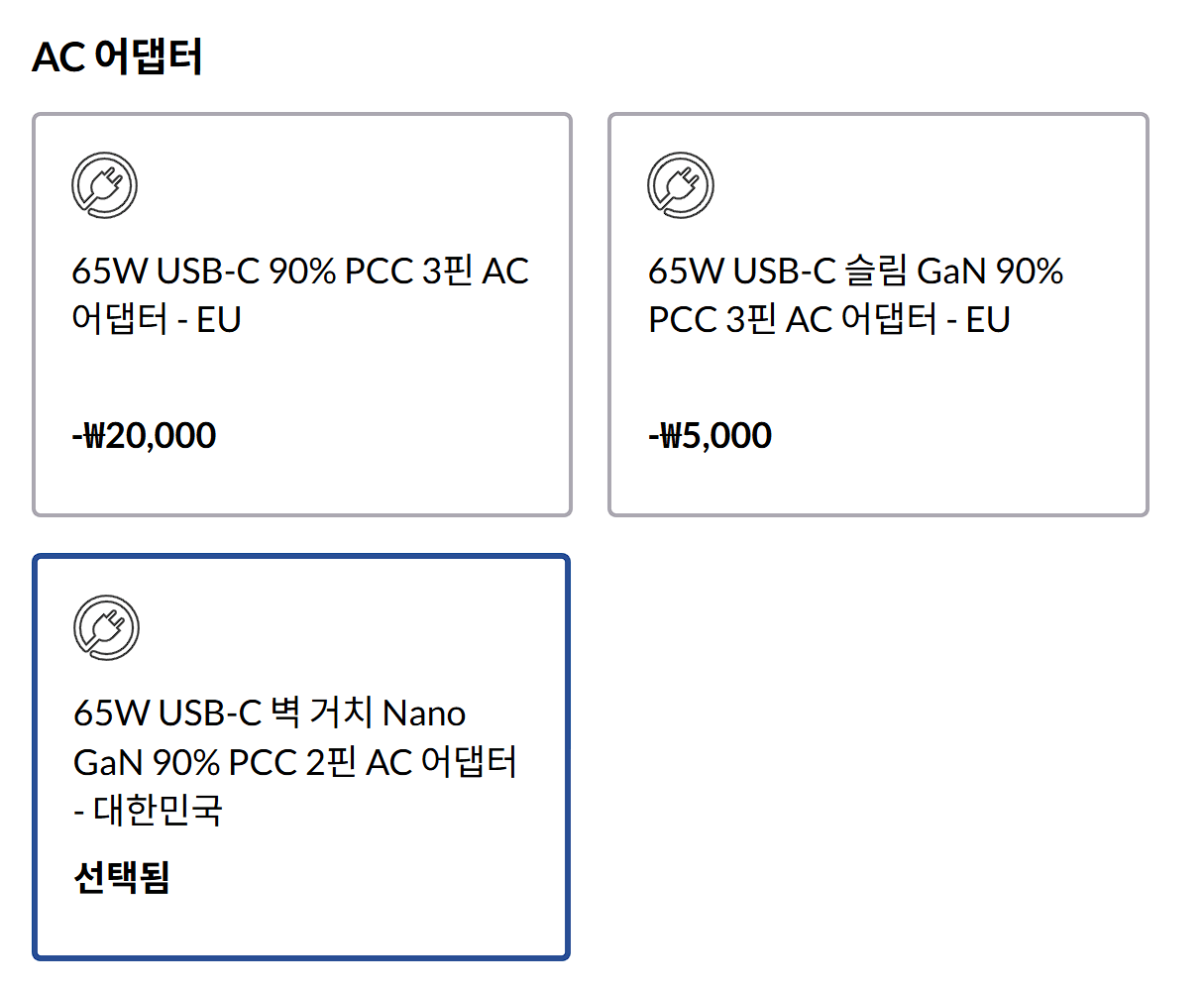This screenshot has width=1204, height=990.
Task: Click the adapter badge icon on the top-right option
Action: (681, 183)
